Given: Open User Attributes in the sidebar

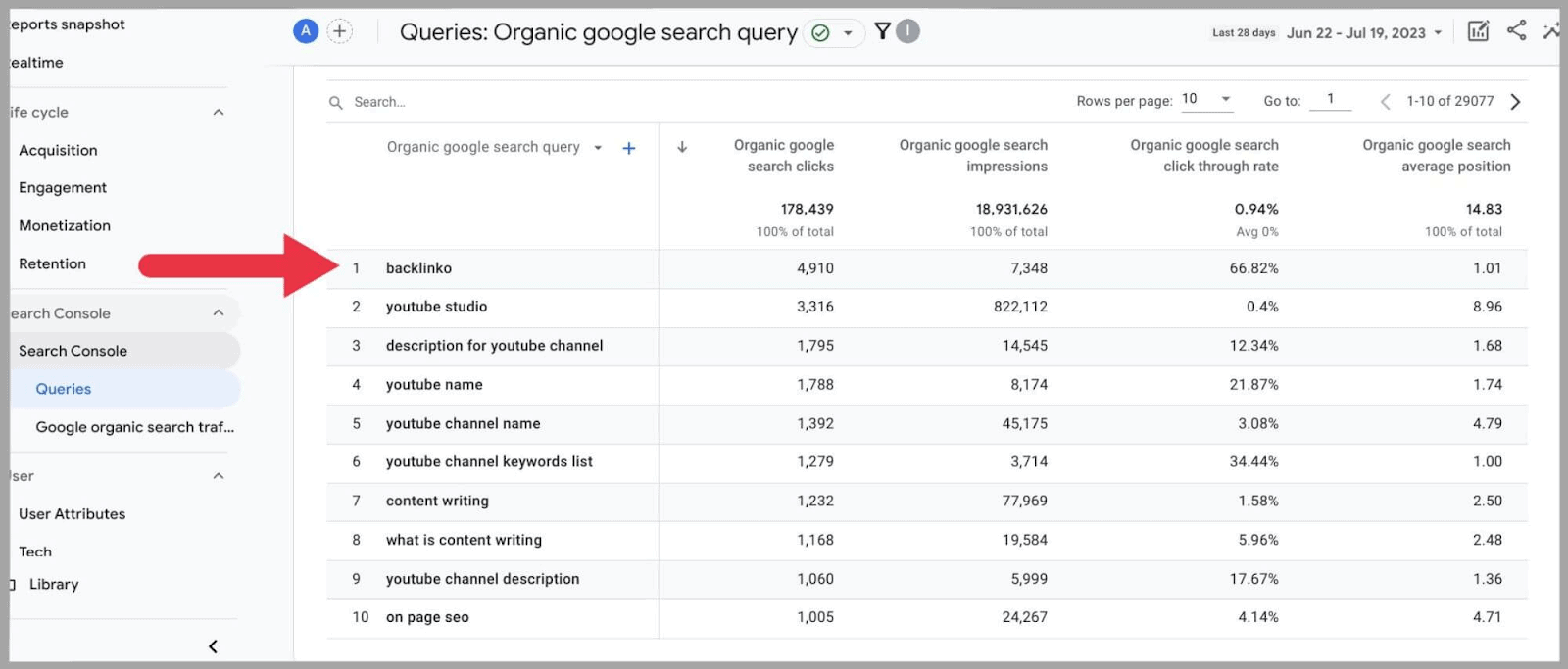Looking at the screenshot, I should 72,514.
